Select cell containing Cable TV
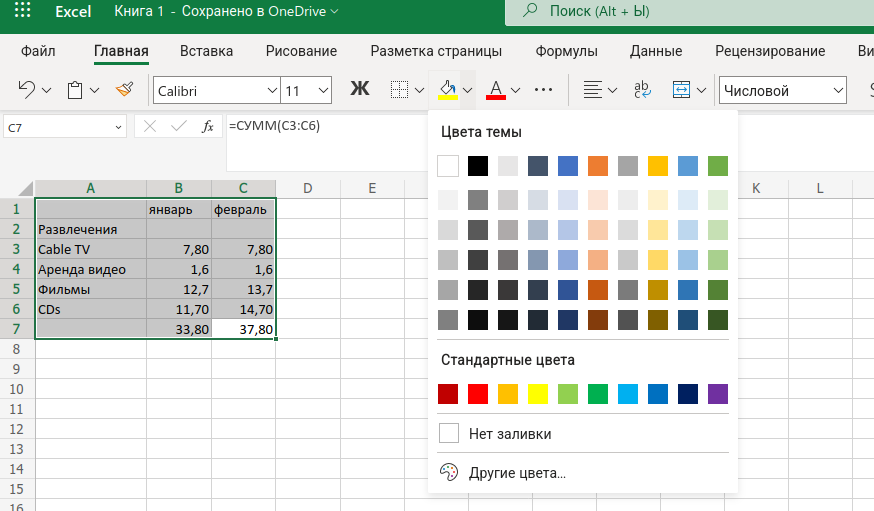874x511 pixels. coord(91,249)
